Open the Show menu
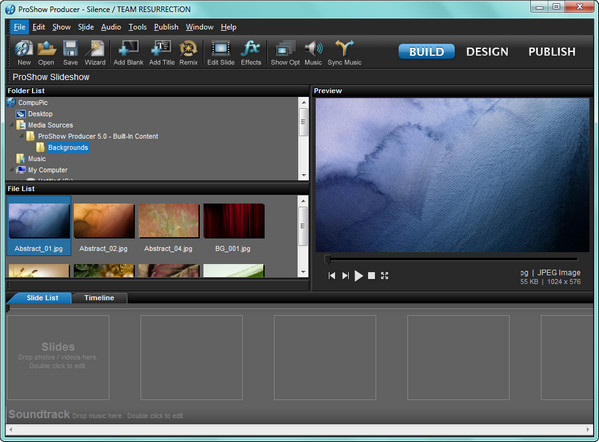 click(62, 27)
